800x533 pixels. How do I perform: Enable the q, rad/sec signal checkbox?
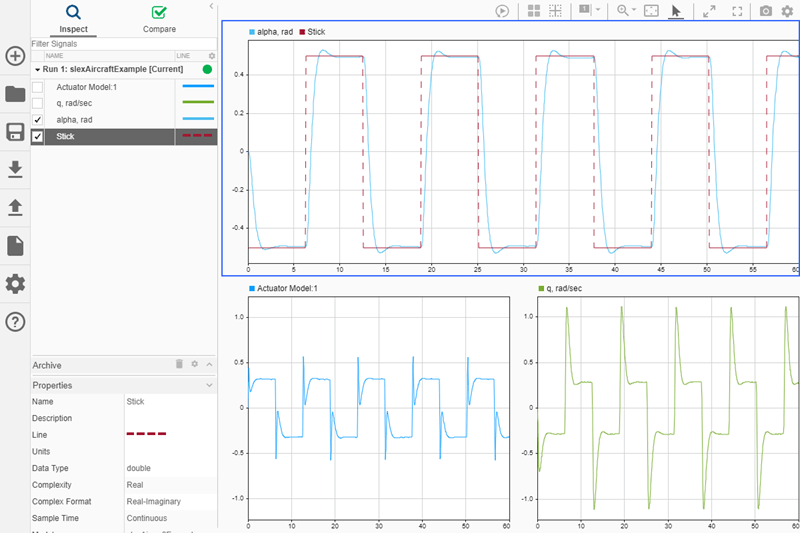[x=38, y=103]
